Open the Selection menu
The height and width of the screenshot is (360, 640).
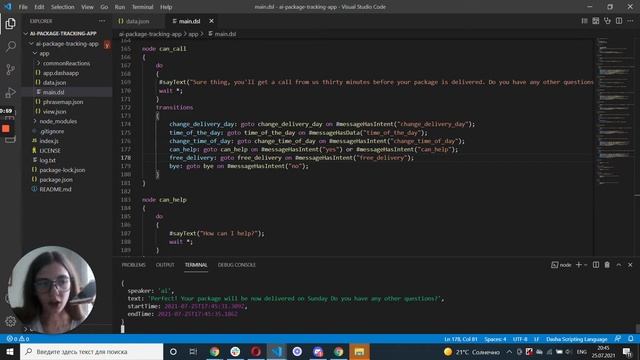click(x=62, y=7)
